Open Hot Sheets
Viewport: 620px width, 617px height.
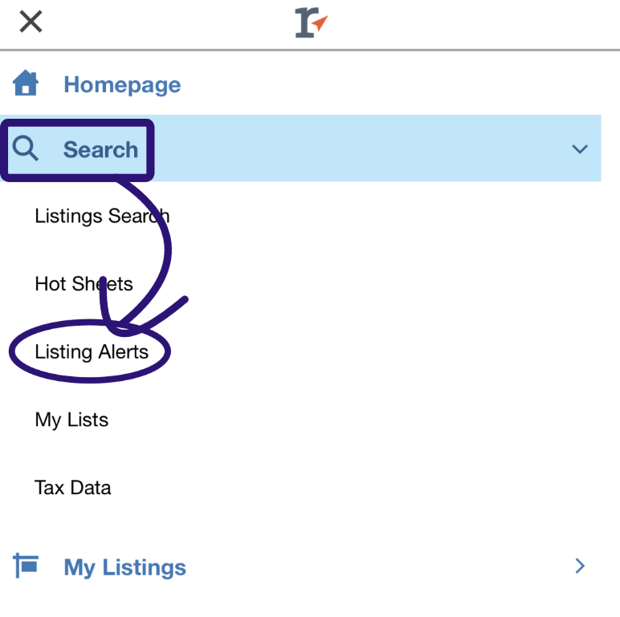click(84, 284)
